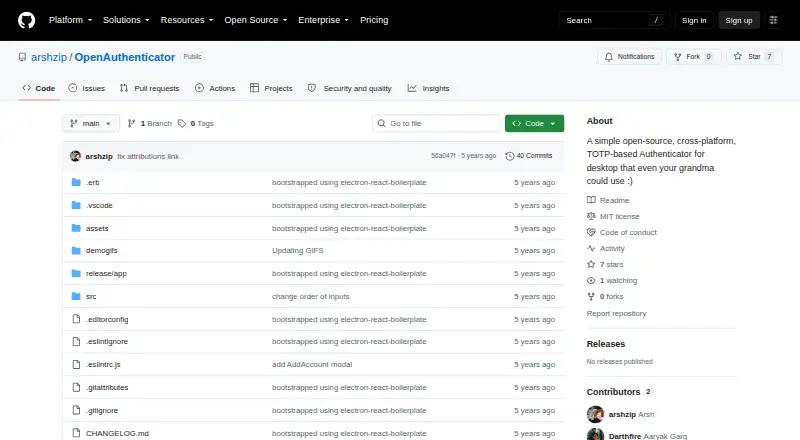
Task: Open the Contributors heading link
Action: coord(619,392)
